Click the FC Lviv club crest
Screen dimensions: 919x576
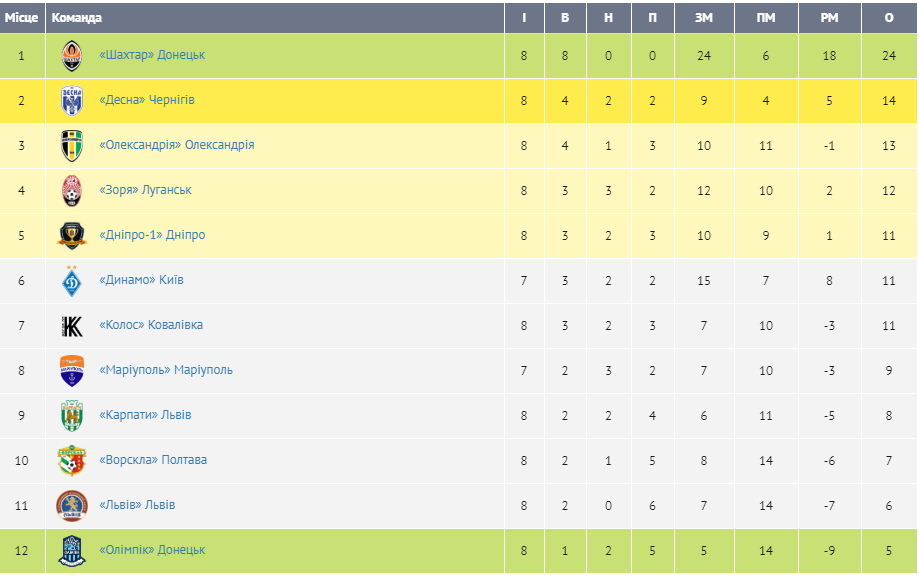pyautogui.click(x=72, y=506)
